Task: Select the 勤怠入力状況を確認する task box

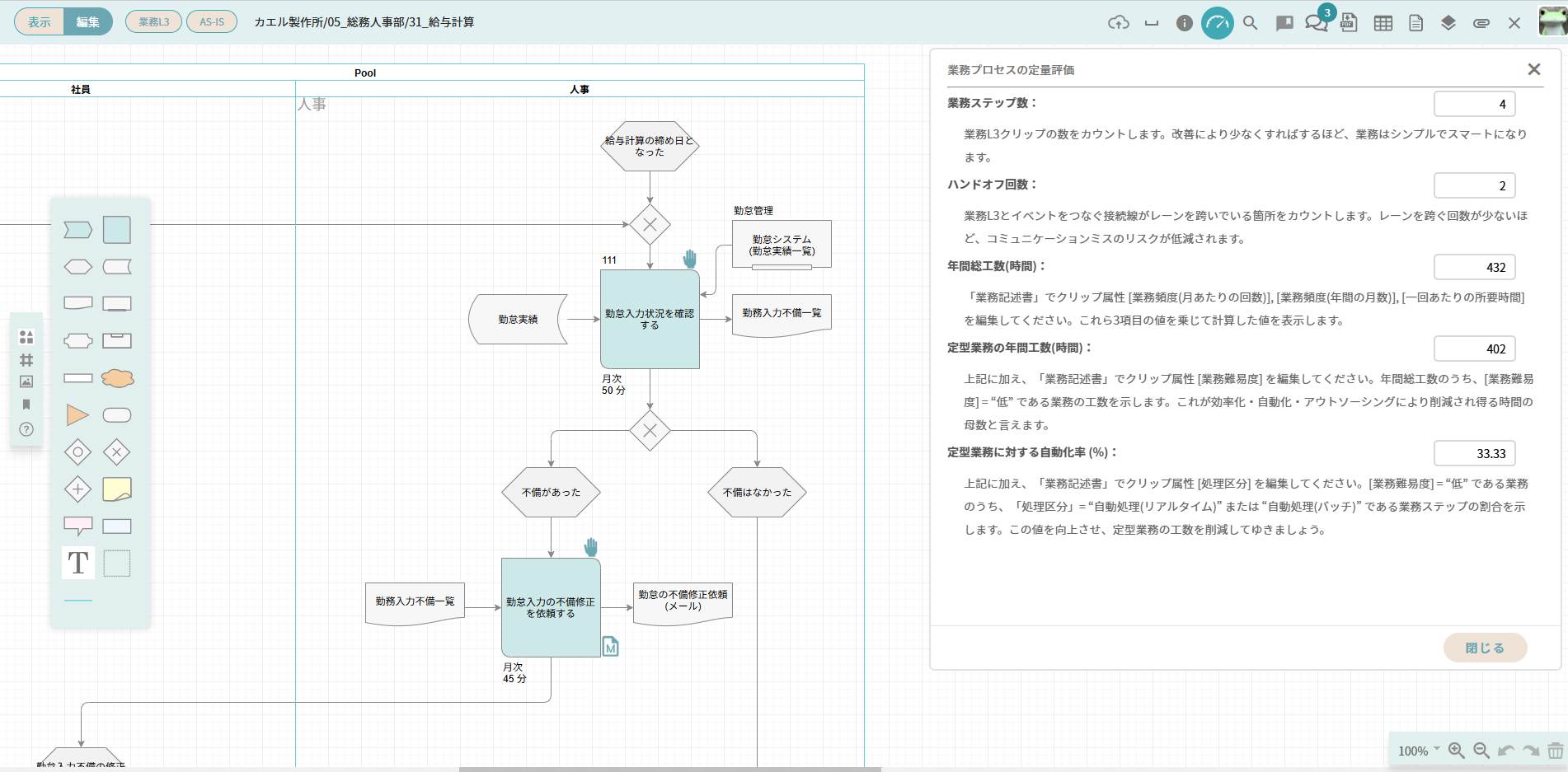Action: (x=650, y=319)
